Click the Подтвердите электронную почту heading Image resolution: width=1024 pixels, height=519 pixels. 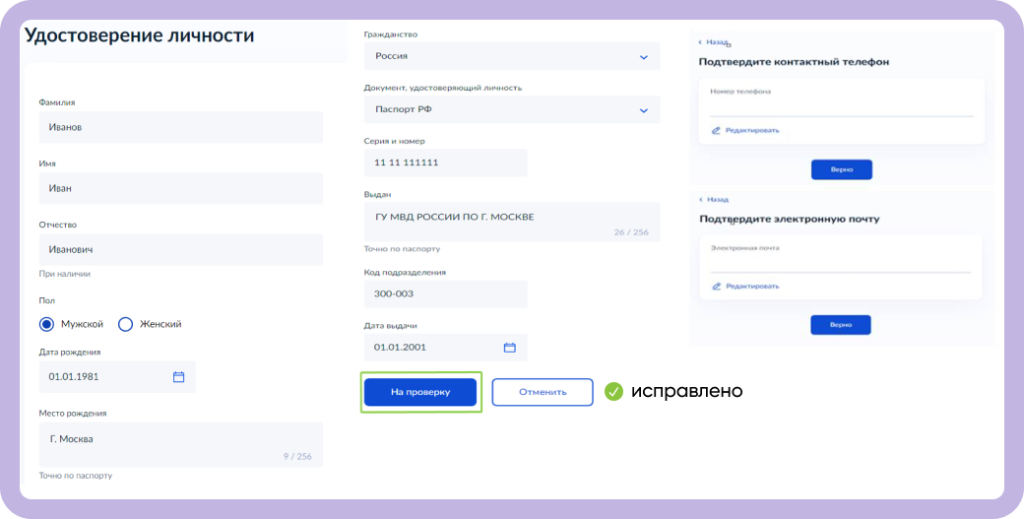point(789,219)
